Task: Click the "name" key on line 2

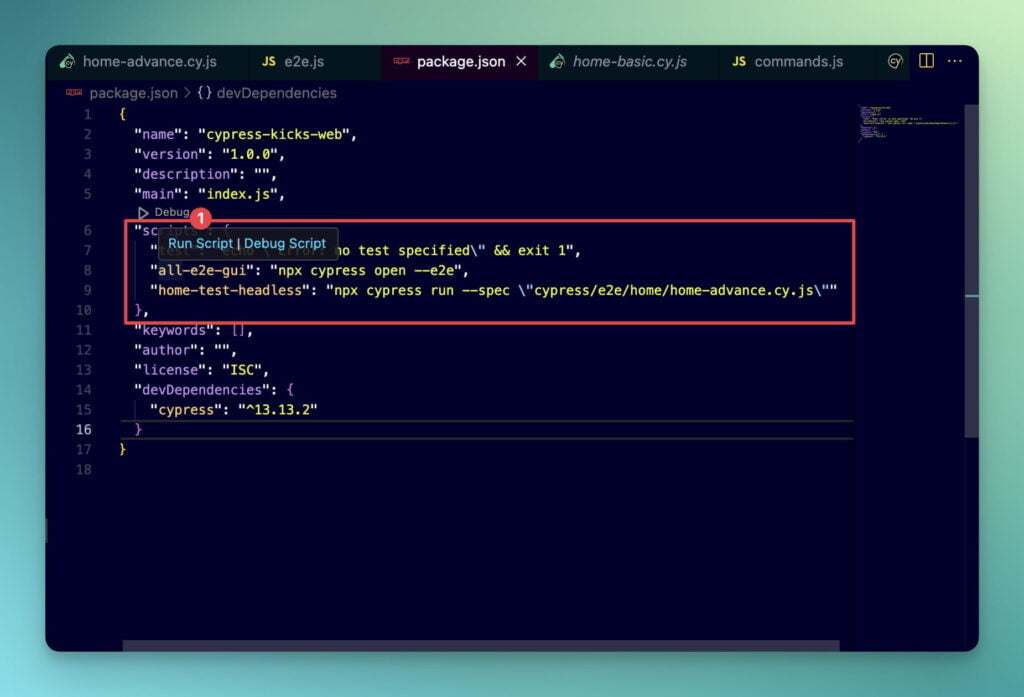Action: (x=158, y=135)
